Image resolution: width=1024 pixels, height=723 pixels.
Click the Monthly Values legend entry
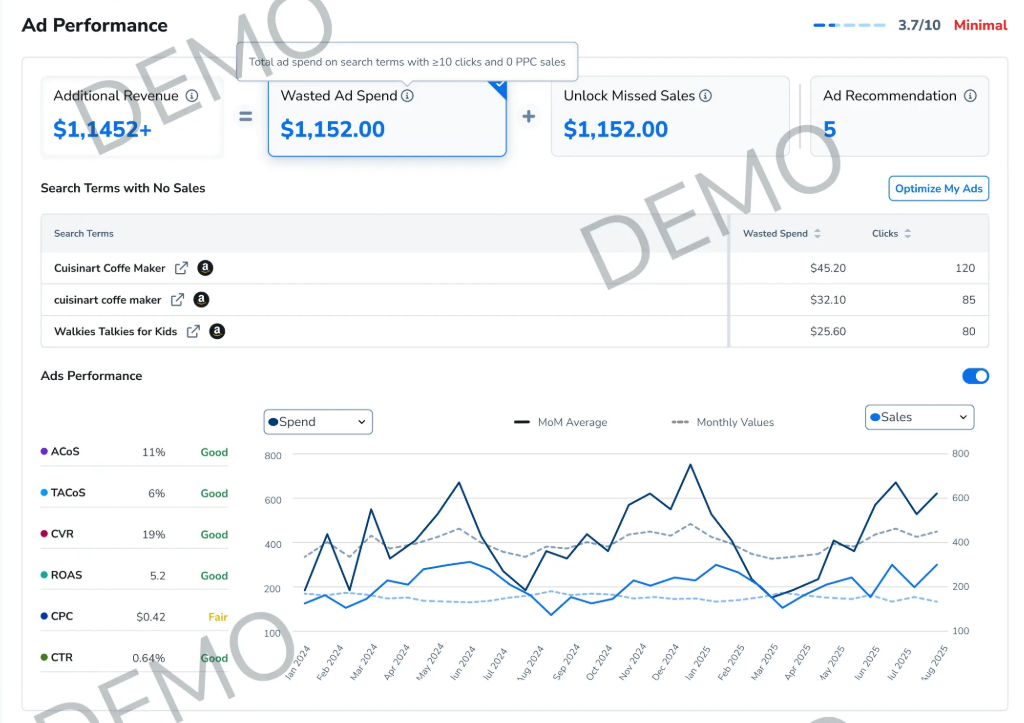(x=722, y=423)
